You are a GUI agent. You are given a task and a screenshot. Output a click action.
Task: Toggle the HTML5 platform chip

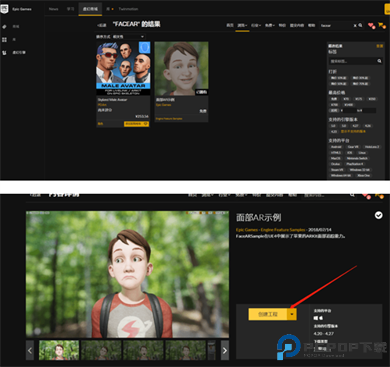point(336,153)
